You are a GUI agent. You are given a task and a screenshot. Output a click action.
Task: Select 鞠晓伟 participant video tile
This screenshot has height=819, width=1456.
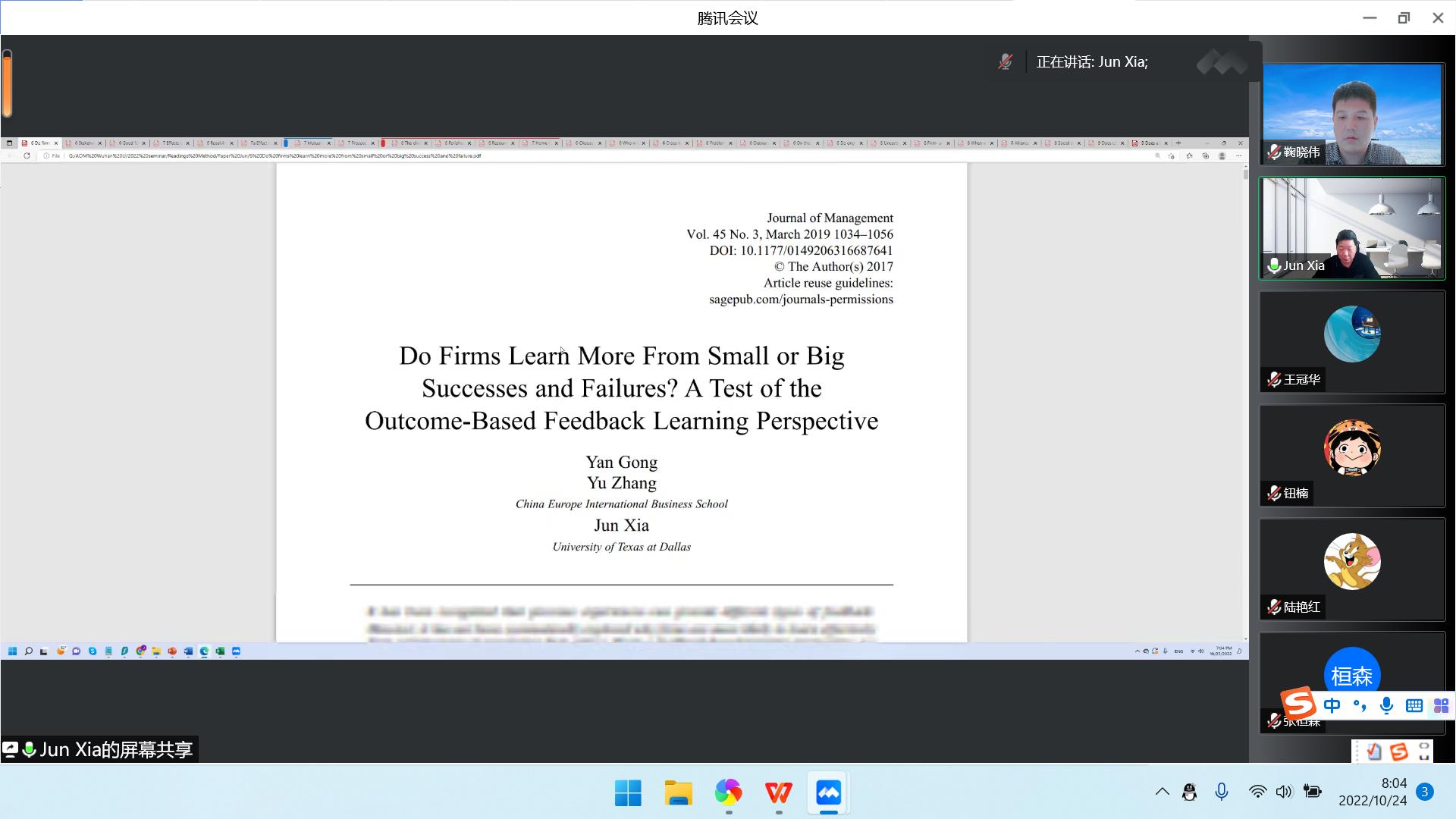pos(1352,115)
